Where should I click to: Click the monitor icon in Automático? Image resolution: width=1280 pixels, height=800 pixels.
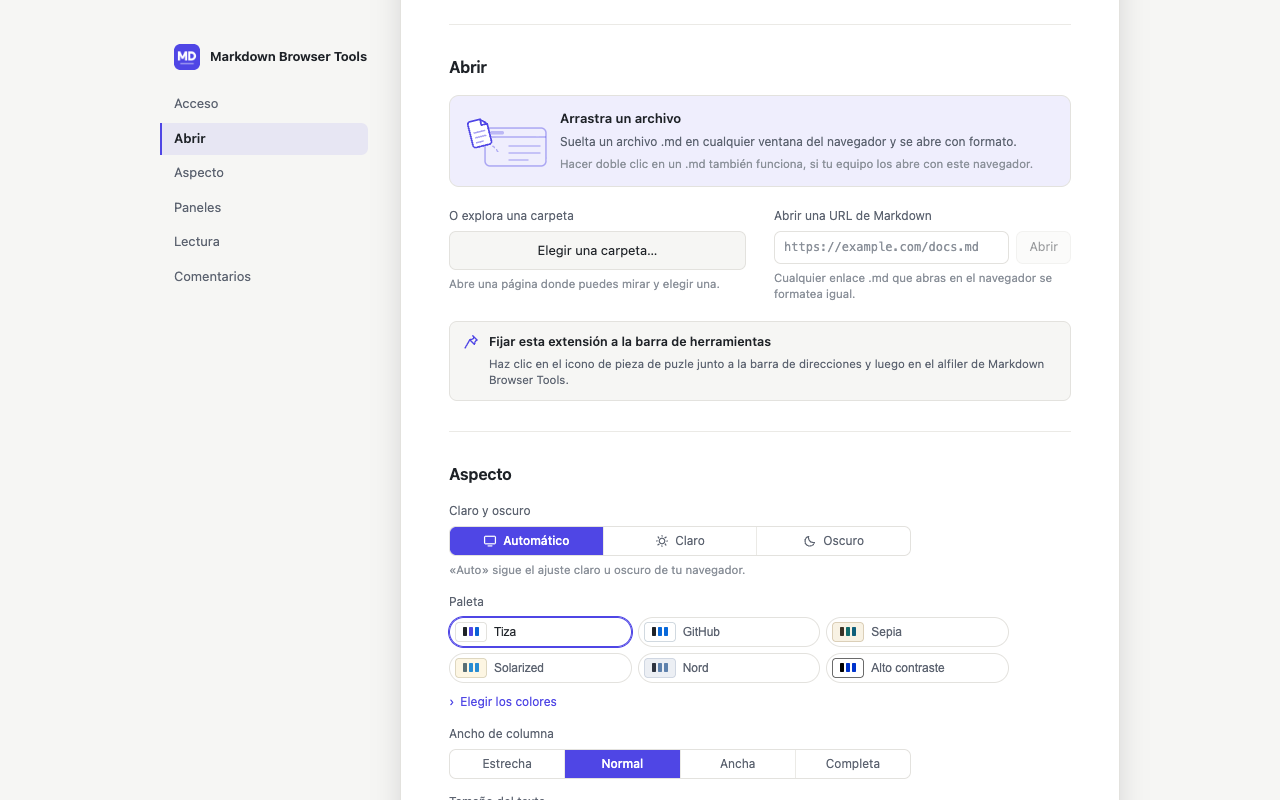coord(490,541)
